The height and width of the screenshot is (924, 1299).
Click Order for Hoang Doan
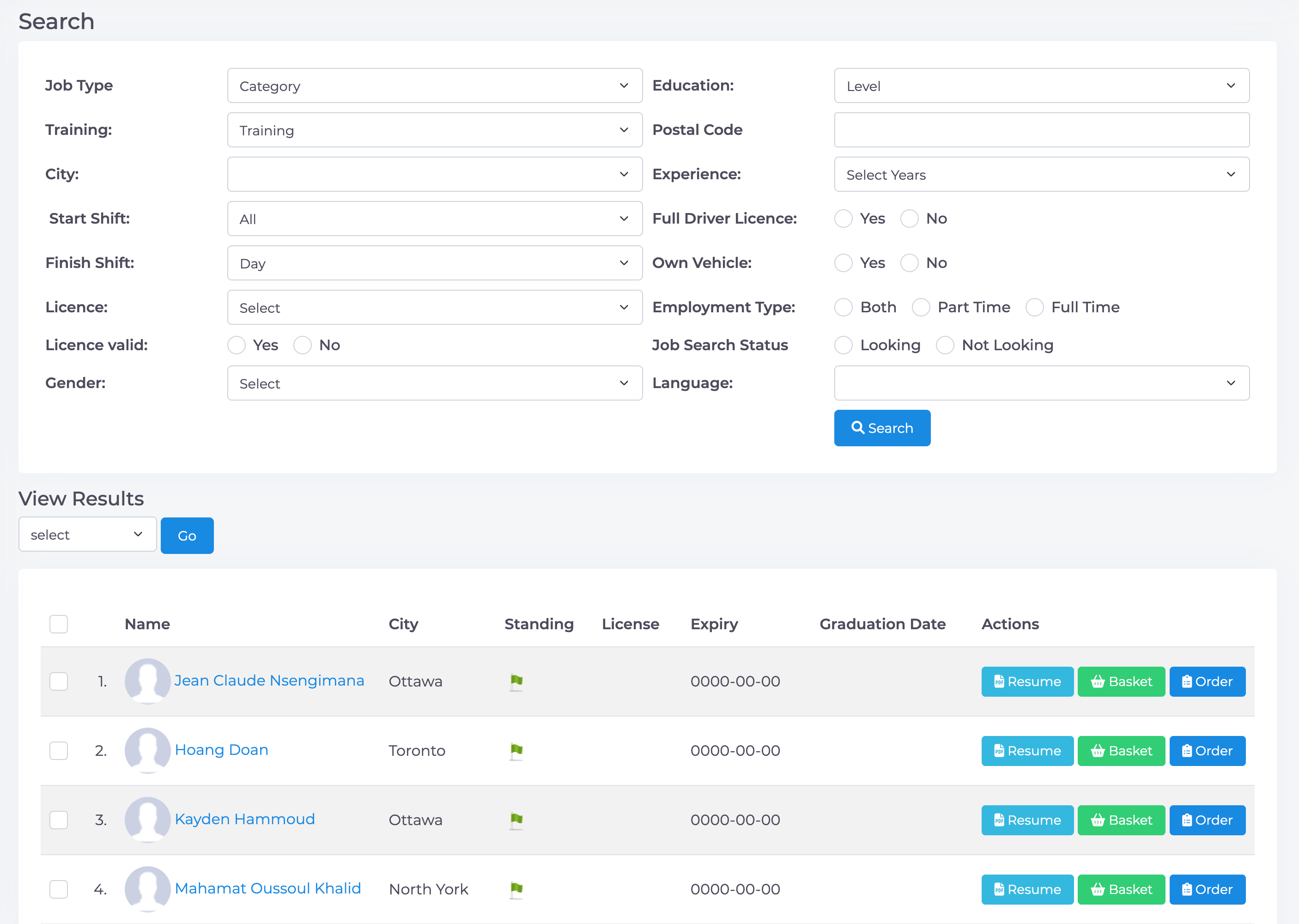point(1208,751)
